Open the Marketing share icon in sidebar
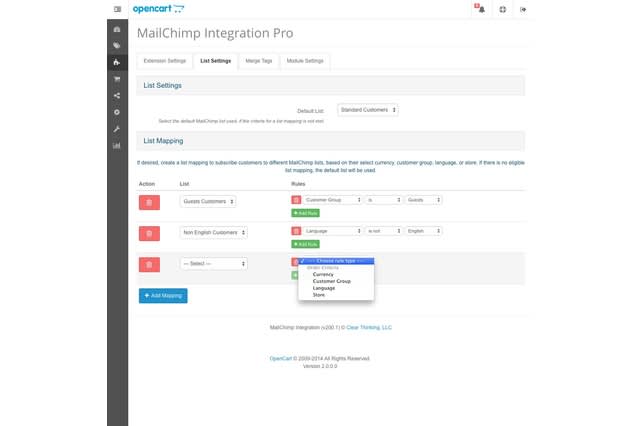 pos(117,96)
